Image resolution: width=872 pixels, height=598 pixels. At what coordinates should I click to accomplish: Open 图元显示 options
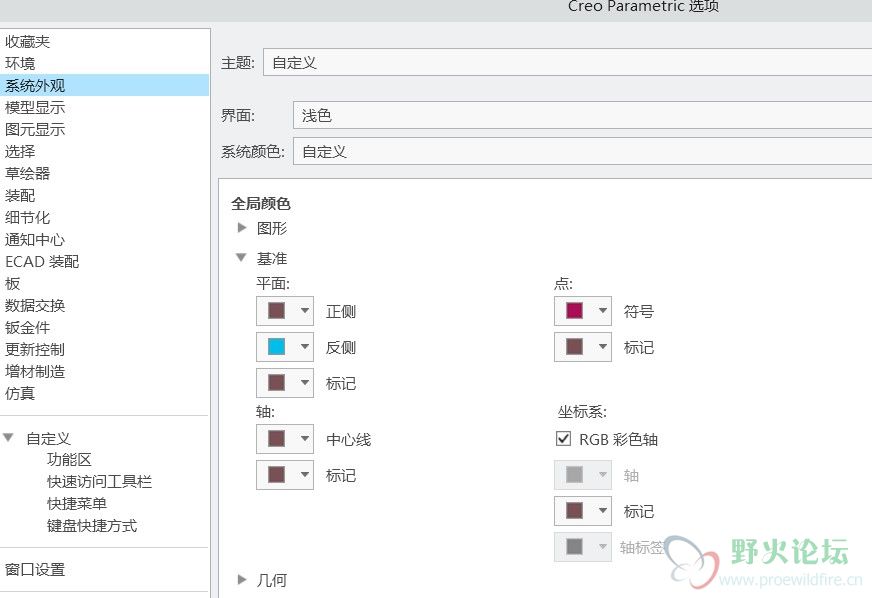click(35, 130)
